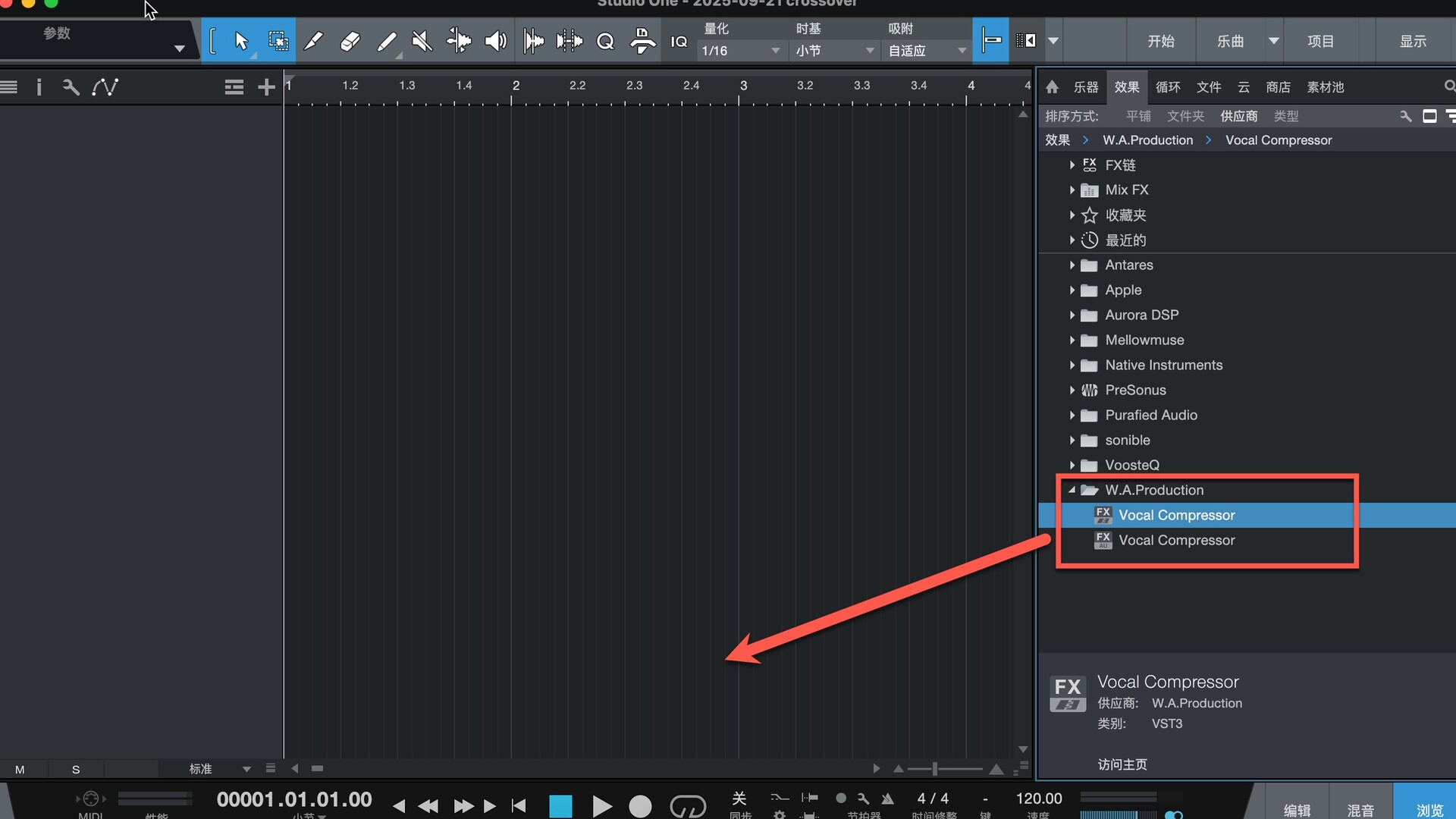Click the Stop transport button
The height and width of the screenshot is (819, 1456).
click(x=560, y=805)
